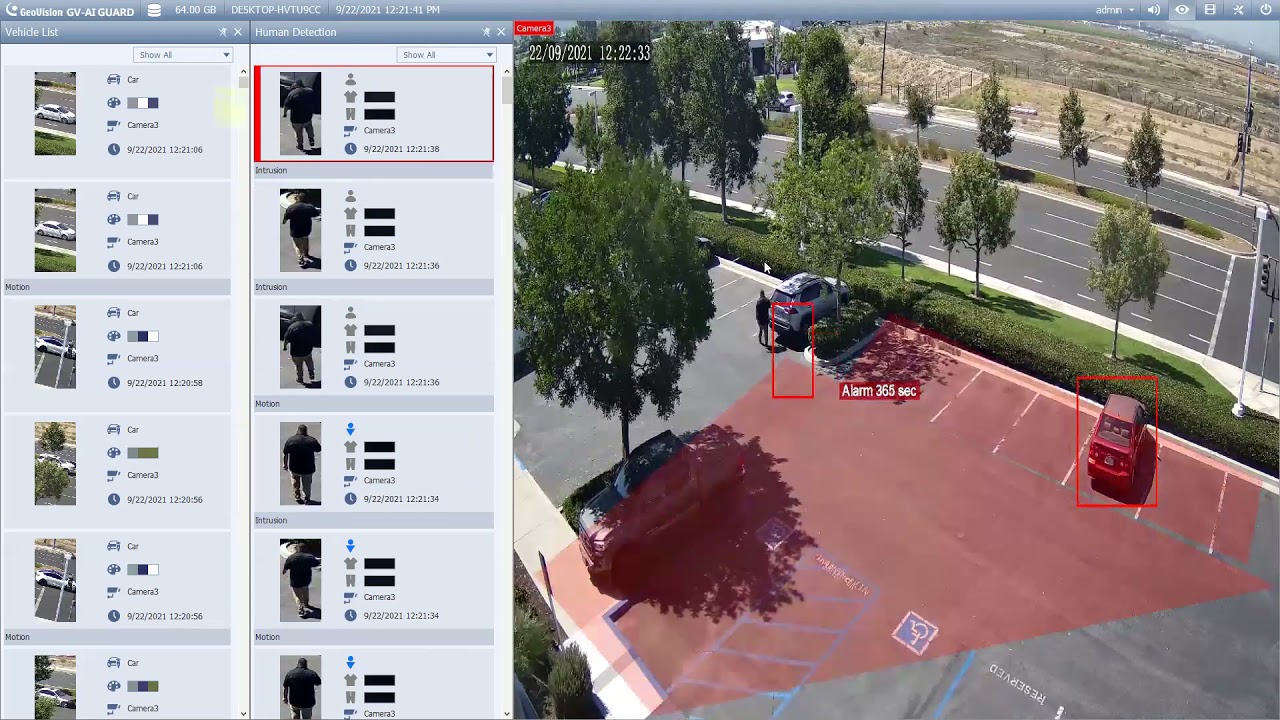Open the admin user dropdown
1280x720 pixels.
[x=1115, y=10]
